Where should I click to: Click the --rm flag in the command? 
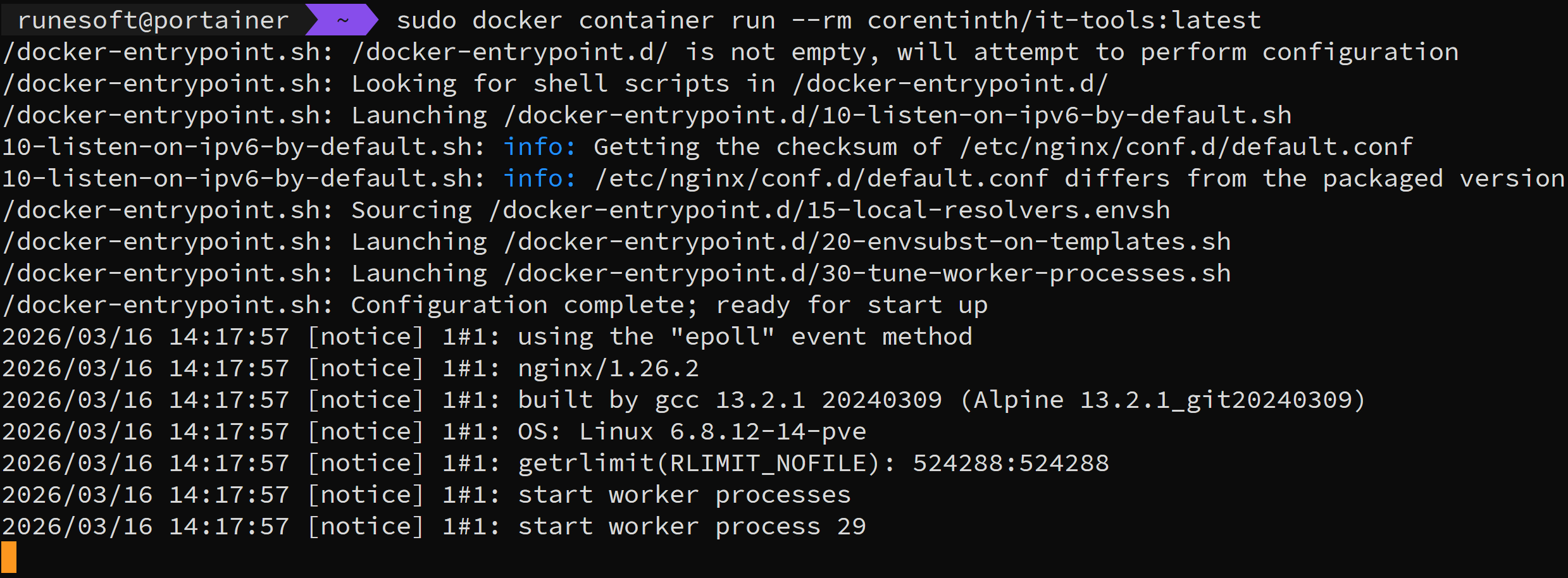pyautogui.click(x=821, y=20)
